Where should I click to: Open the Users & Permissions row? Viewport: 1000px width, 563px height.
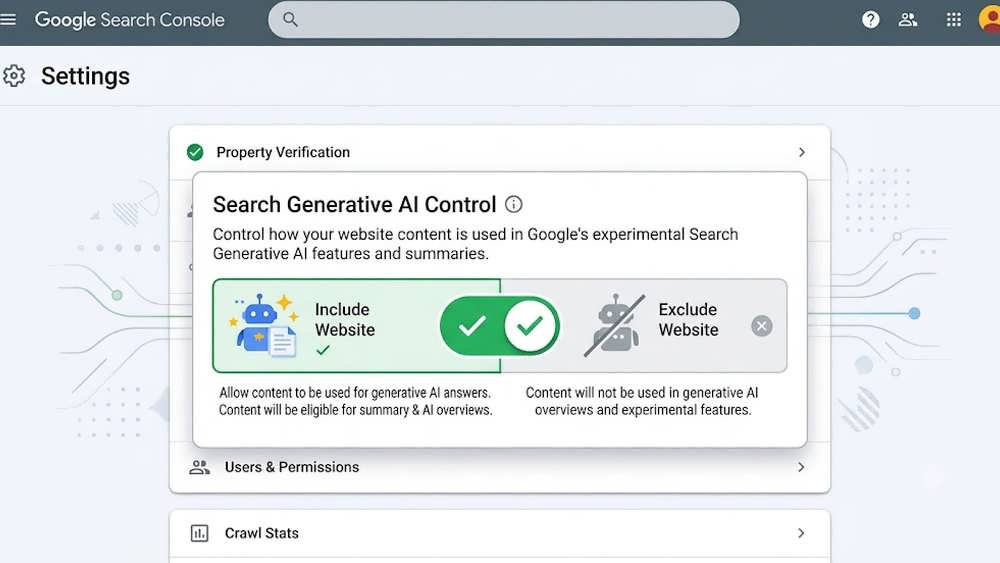click(x=500, y=467)
